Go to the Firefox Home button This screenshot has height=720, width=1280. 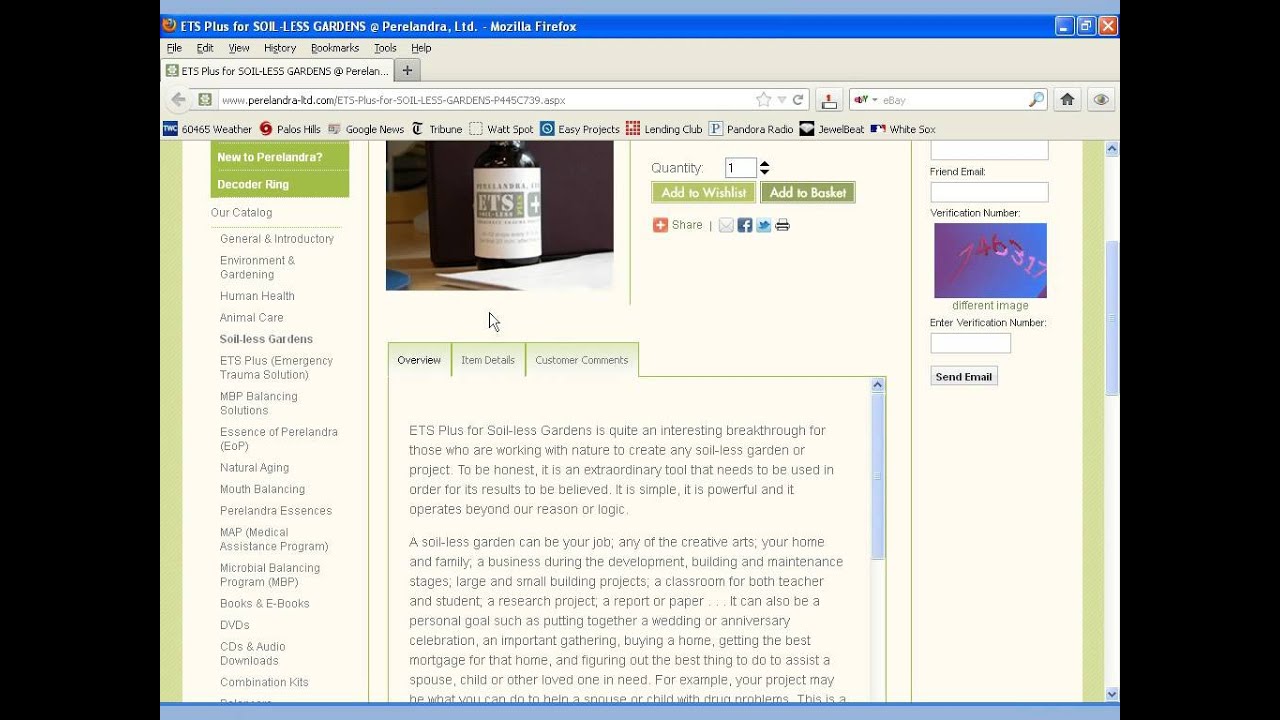[1067, 100]
